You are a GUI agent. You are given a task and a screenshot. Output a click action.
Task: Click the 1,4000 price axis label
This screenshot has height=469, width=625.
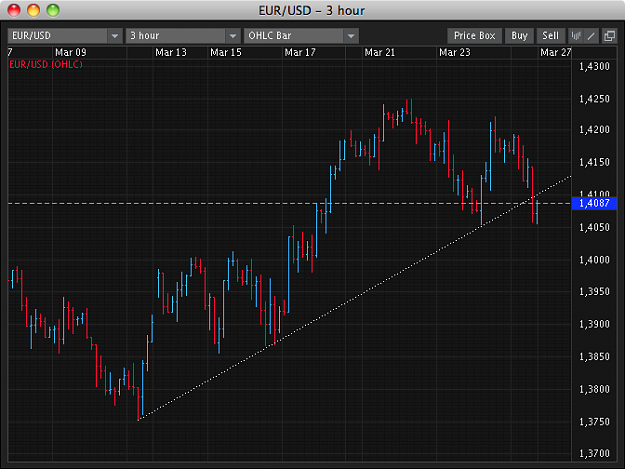pos(594,260)
